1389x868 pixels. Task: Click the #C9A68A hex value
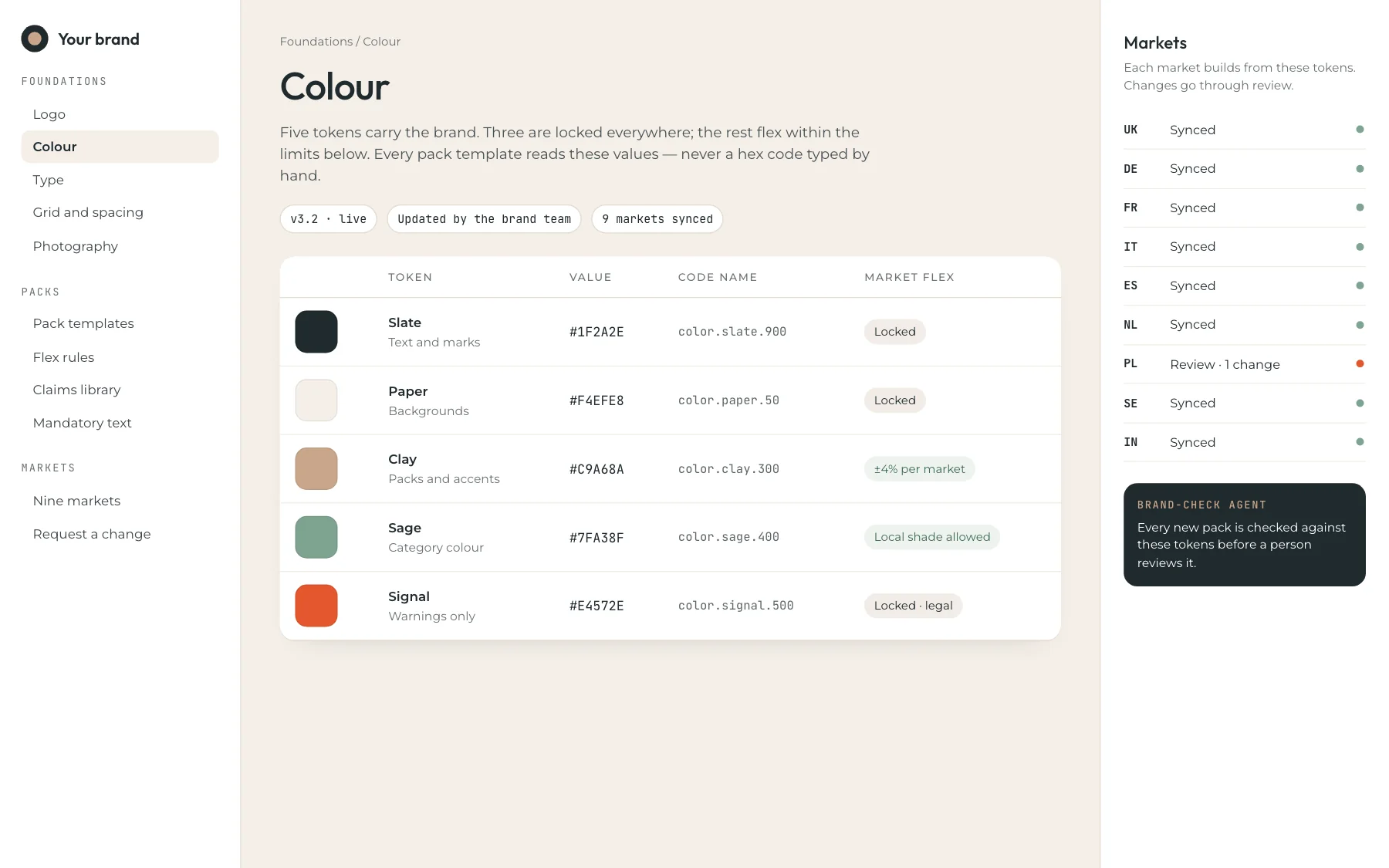pyautogui.click(x=596, y=469)
